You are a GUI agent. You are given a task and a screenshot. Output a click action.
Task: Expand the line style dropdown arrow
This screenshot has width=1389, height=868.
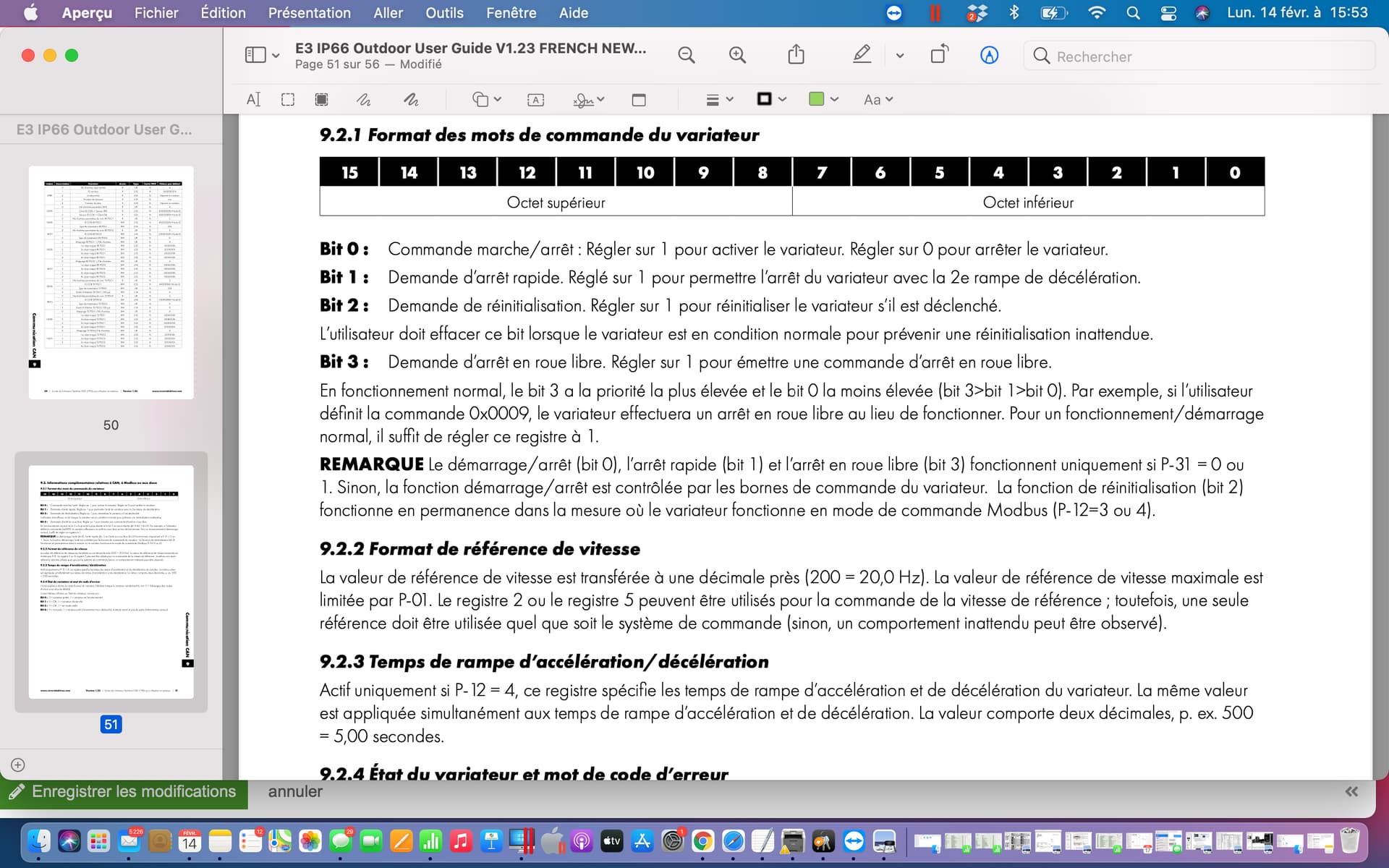click(729, 100)
